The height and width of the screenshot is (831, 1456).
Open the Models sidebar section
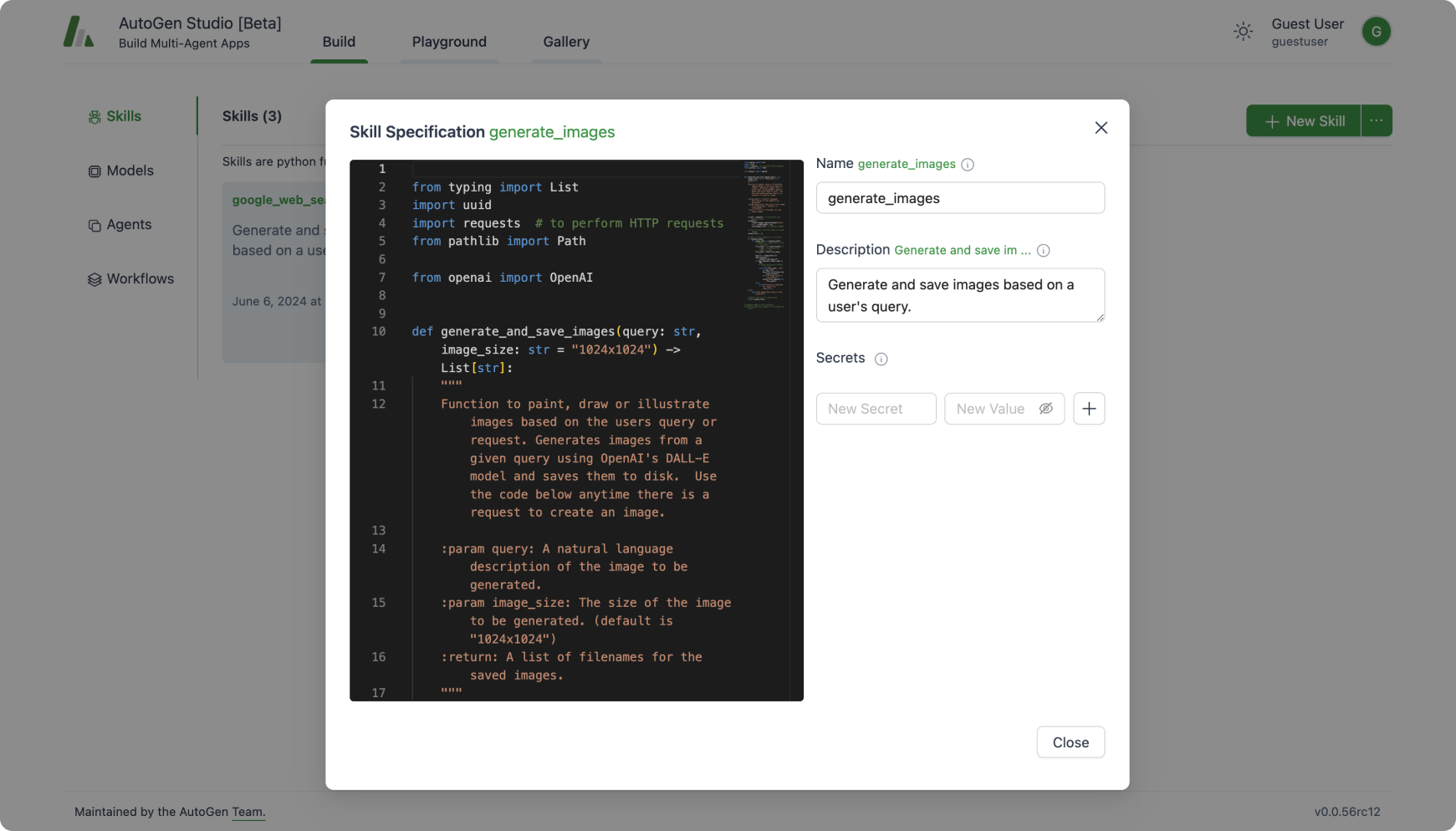tap(121, 171)
